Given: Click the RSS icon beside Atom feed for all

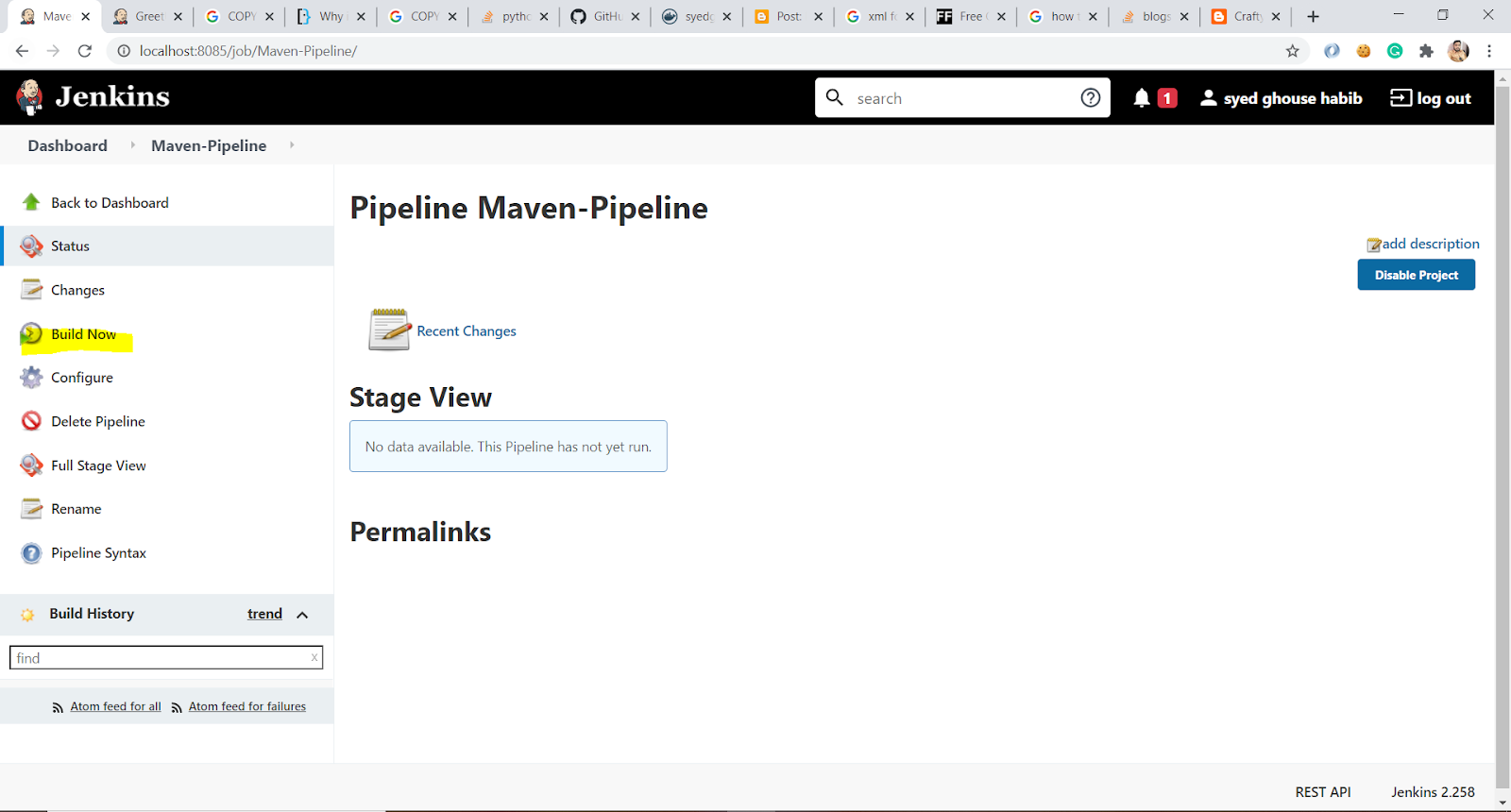Looking at the screenshot, I should point(58,707).
